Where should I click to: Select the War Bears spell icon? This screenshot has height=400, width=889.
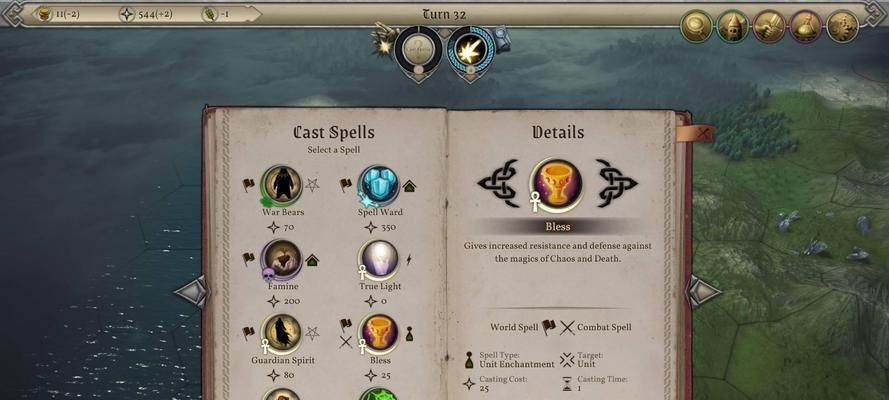(x=282, y=185)
